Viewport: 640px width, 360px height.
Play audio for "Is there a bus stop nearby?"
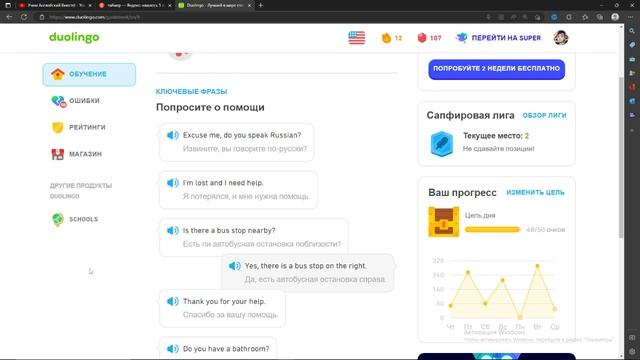[173, 231]
